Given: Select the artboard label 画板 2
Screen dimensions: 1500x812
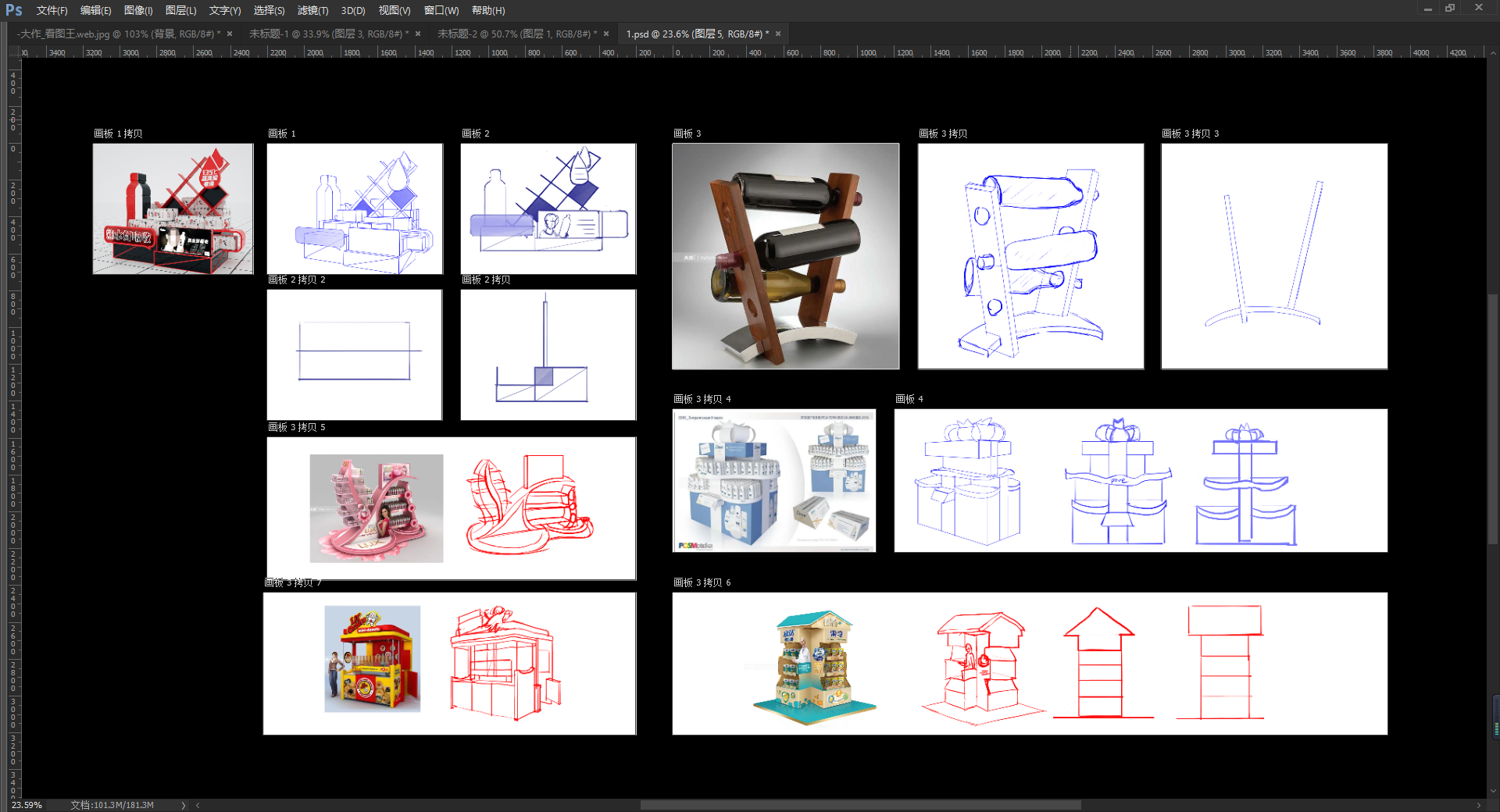Looking at the screenshot, I should [476, 134].
